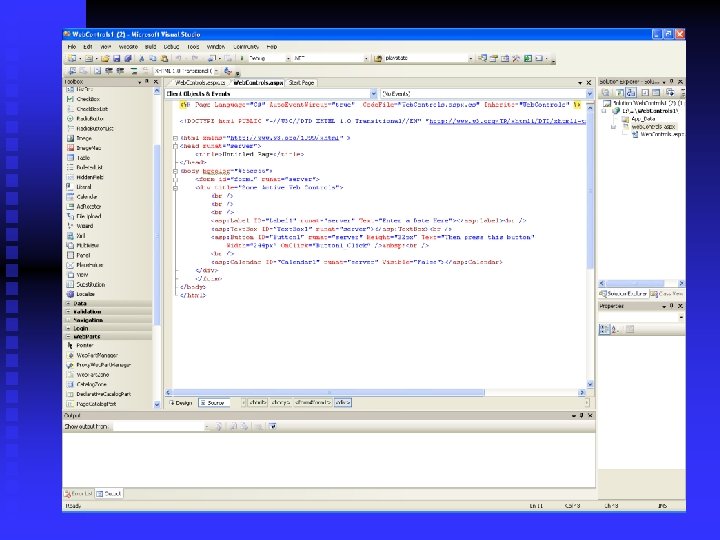
Task: Open the Tools menu
Action: tap(193, 47)
